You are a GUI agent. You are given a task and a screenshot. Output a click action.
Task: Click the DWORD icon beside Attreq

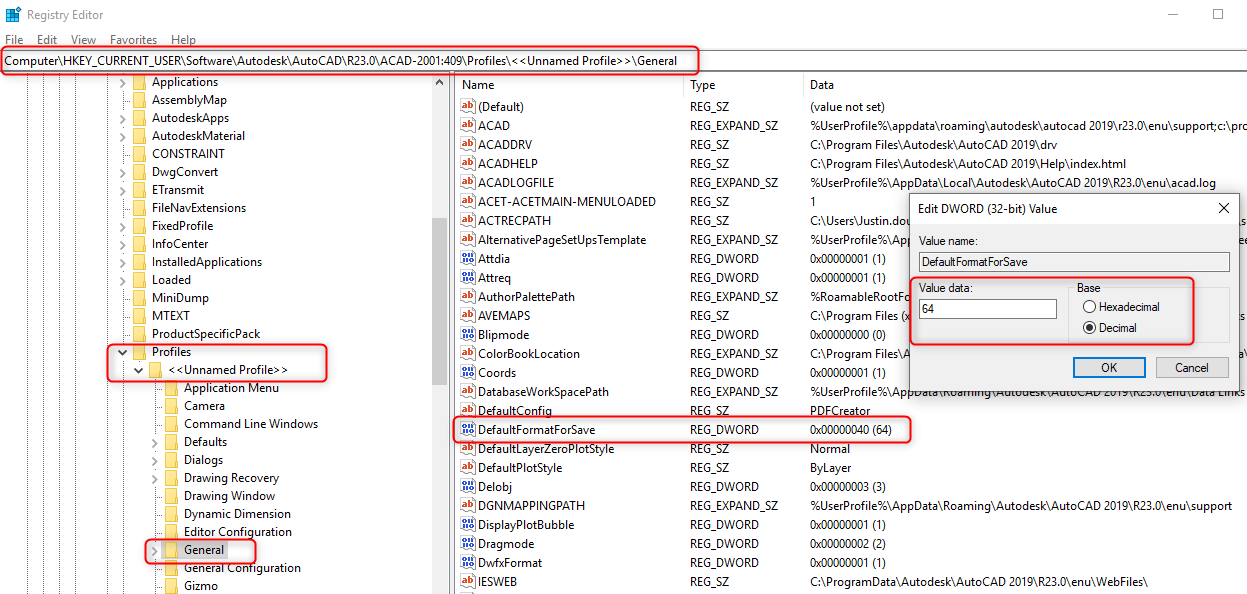pyautogui.click(x=467, y=278)
